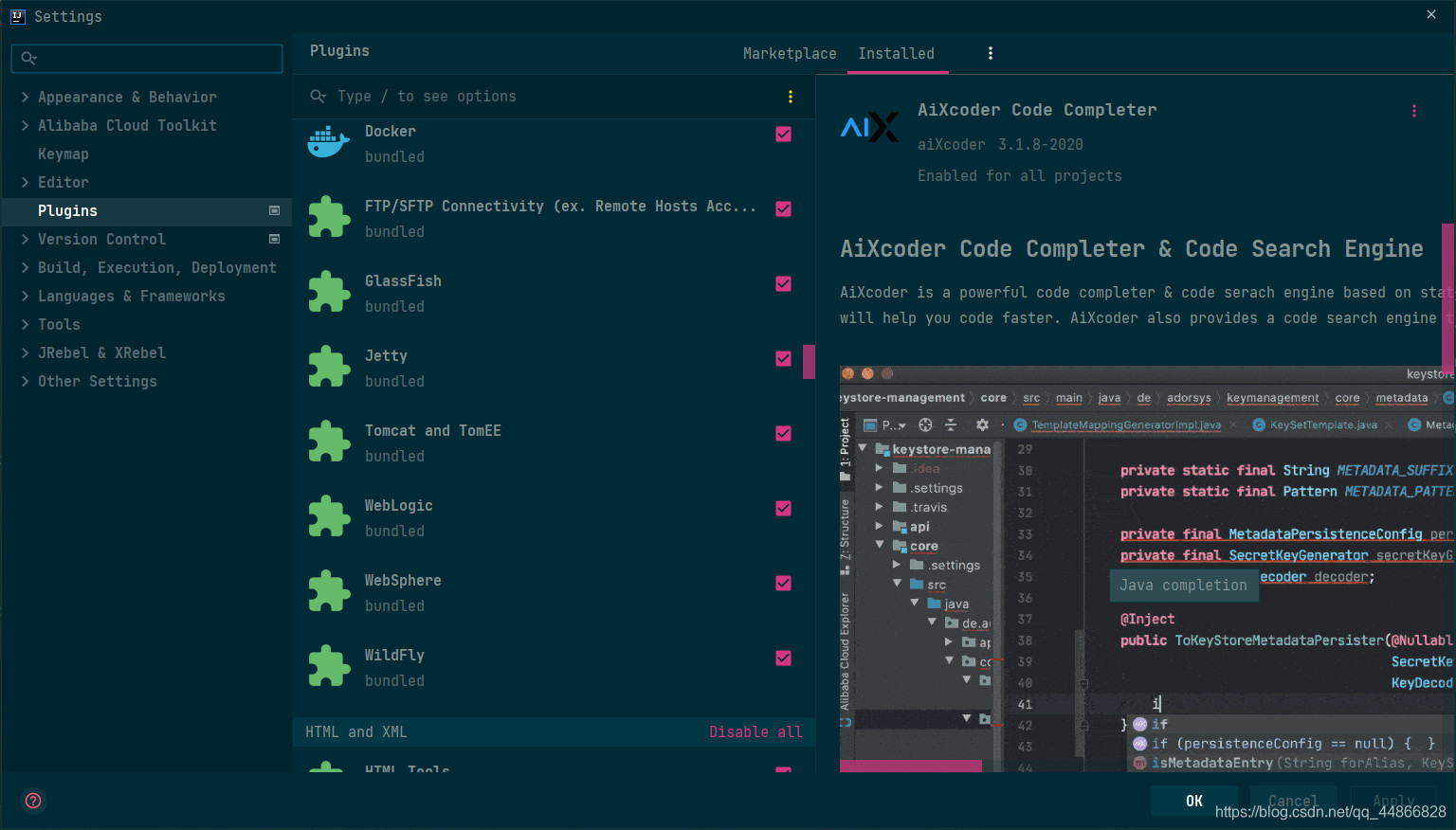
Task: Click the Cancel button
Action: (x=1293, y=801)
